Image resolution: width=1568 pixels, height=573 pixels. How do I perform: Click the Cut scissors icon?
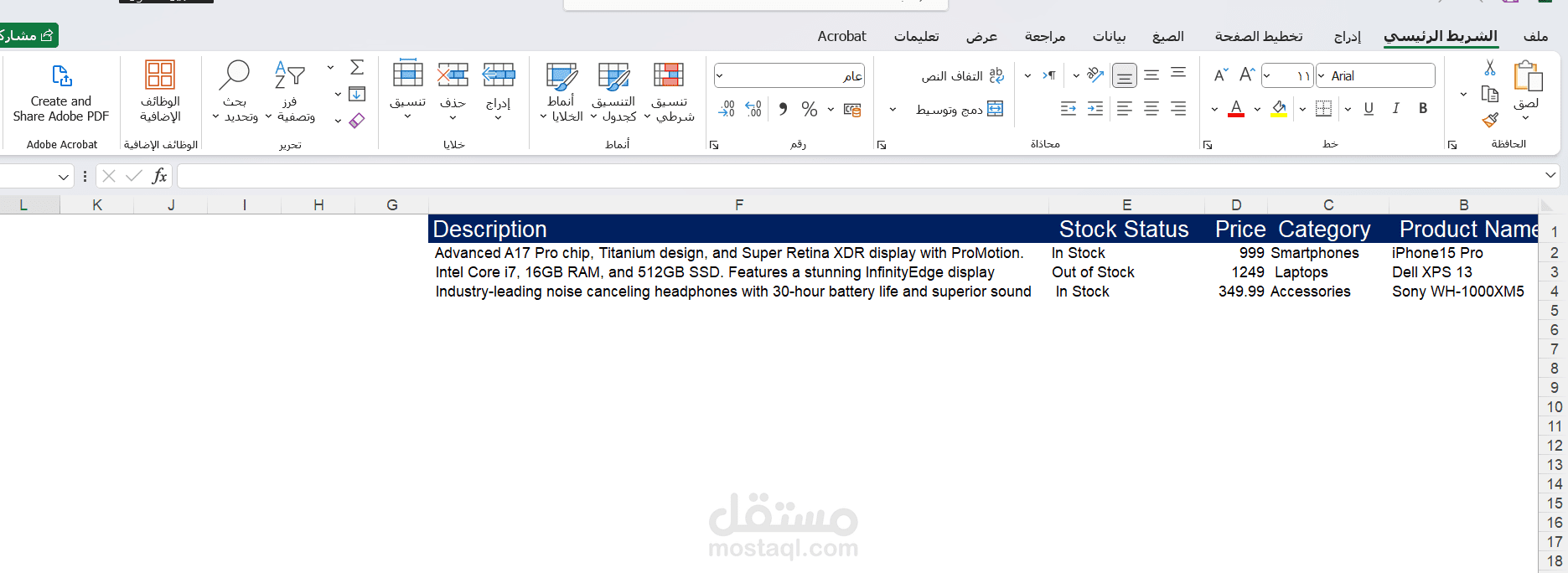pos(1489,67)
